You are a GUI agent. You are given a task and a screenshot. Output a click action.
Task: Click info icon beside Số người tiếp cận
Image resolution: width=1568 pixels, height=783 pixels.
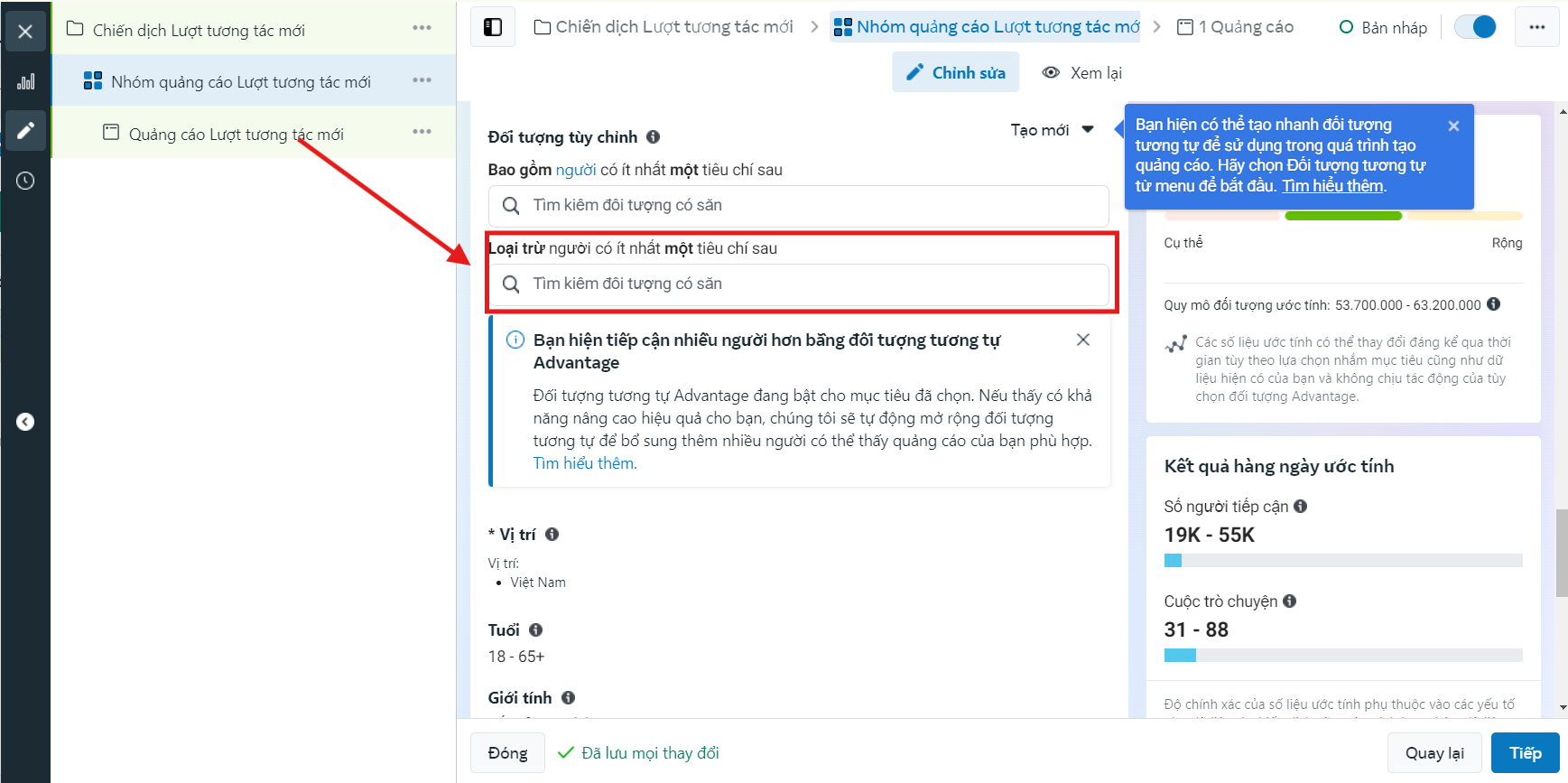click(x=1301, y=507)
